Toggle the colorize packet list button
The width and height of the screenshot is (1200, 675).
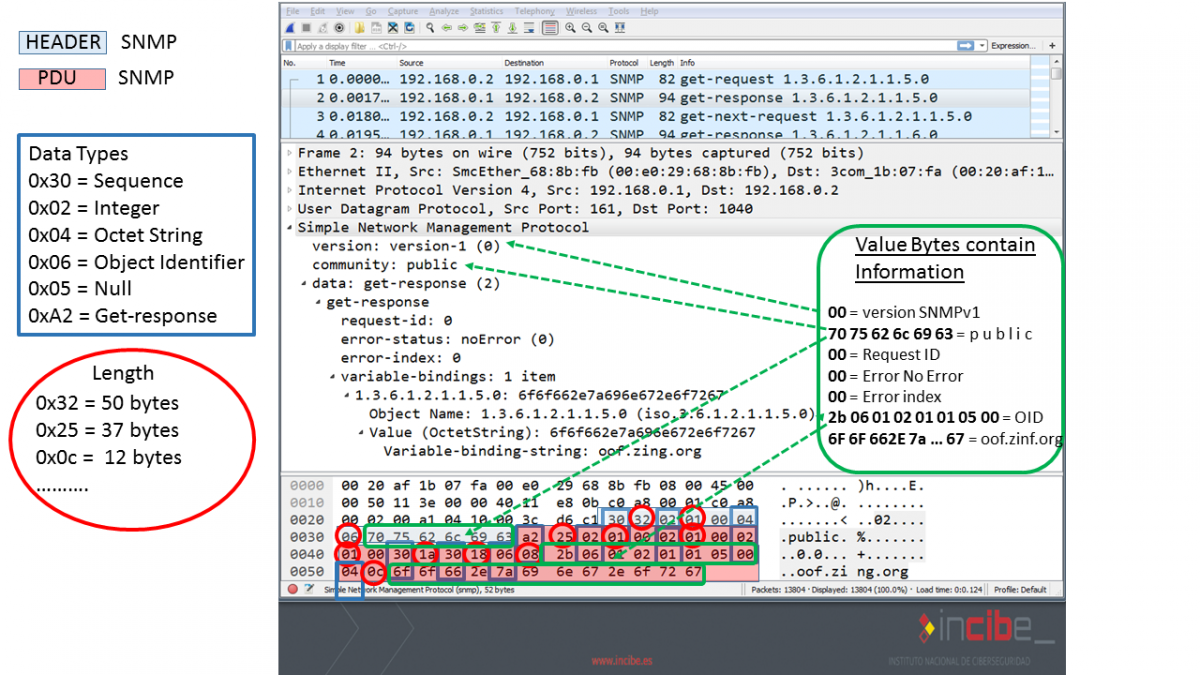click(x=550, y=28)
